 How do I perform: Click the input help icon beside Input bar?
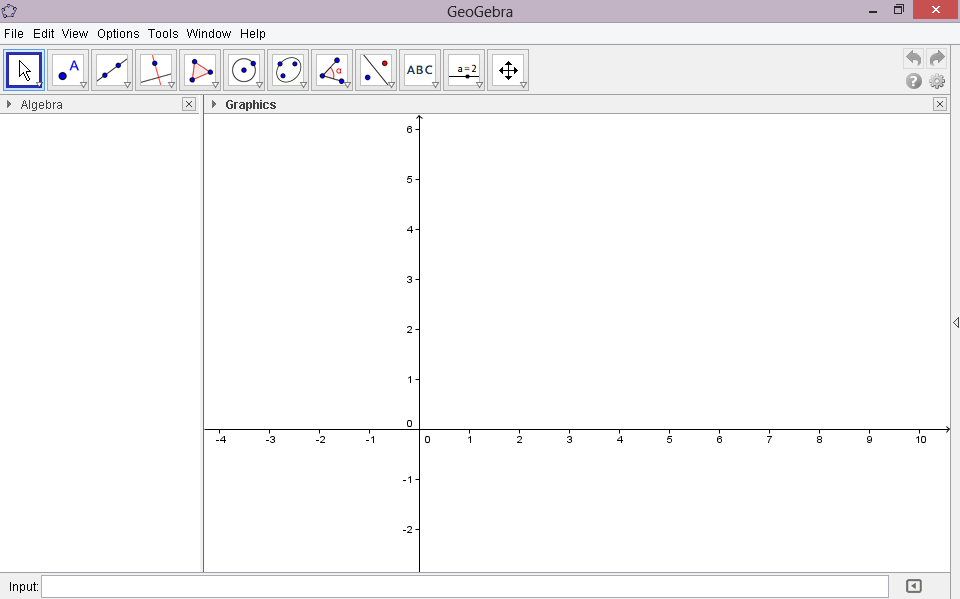click(913, 586)
